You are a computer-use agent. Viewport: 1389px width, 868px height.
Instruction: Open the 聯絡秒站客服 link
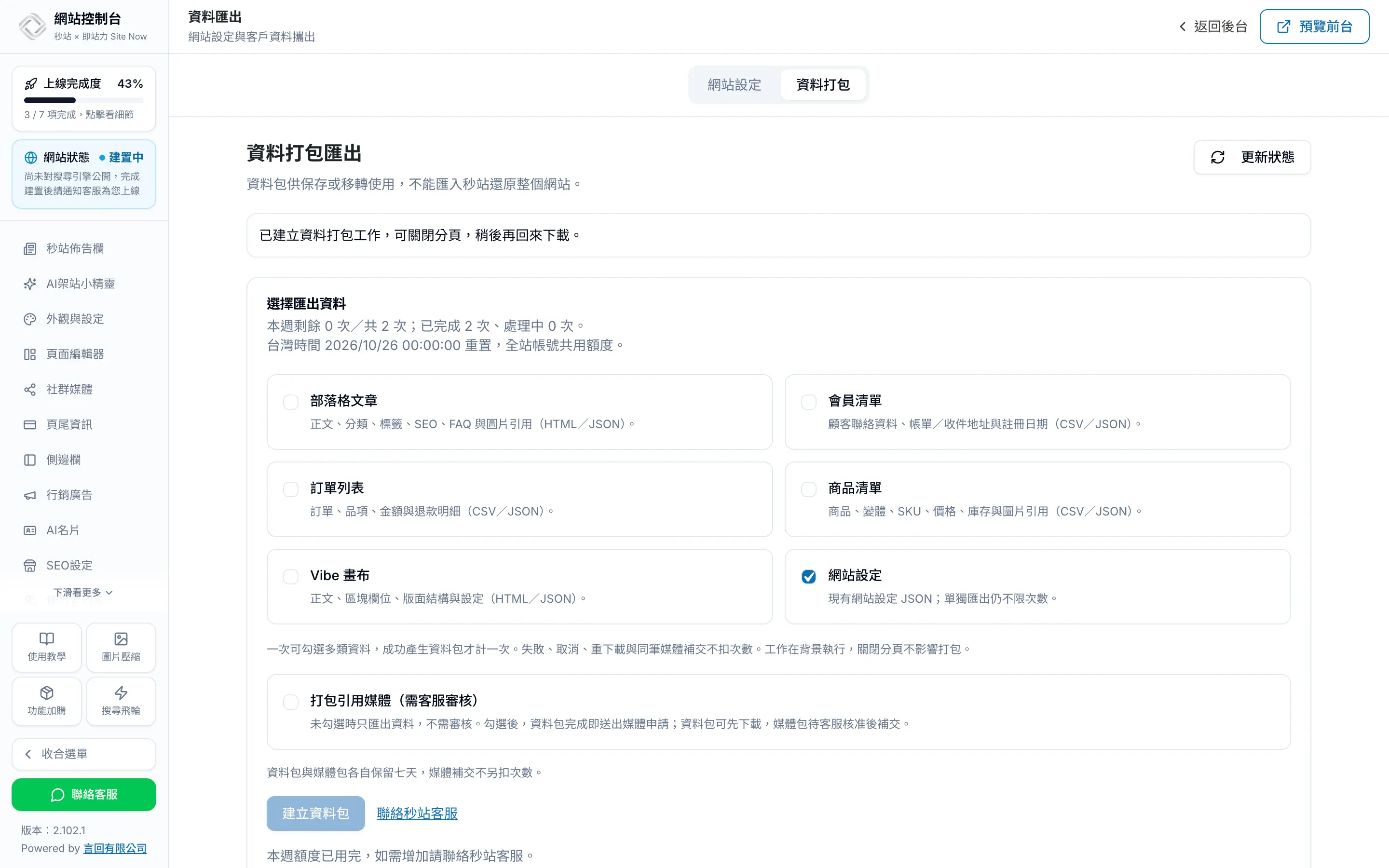[417, 814]
